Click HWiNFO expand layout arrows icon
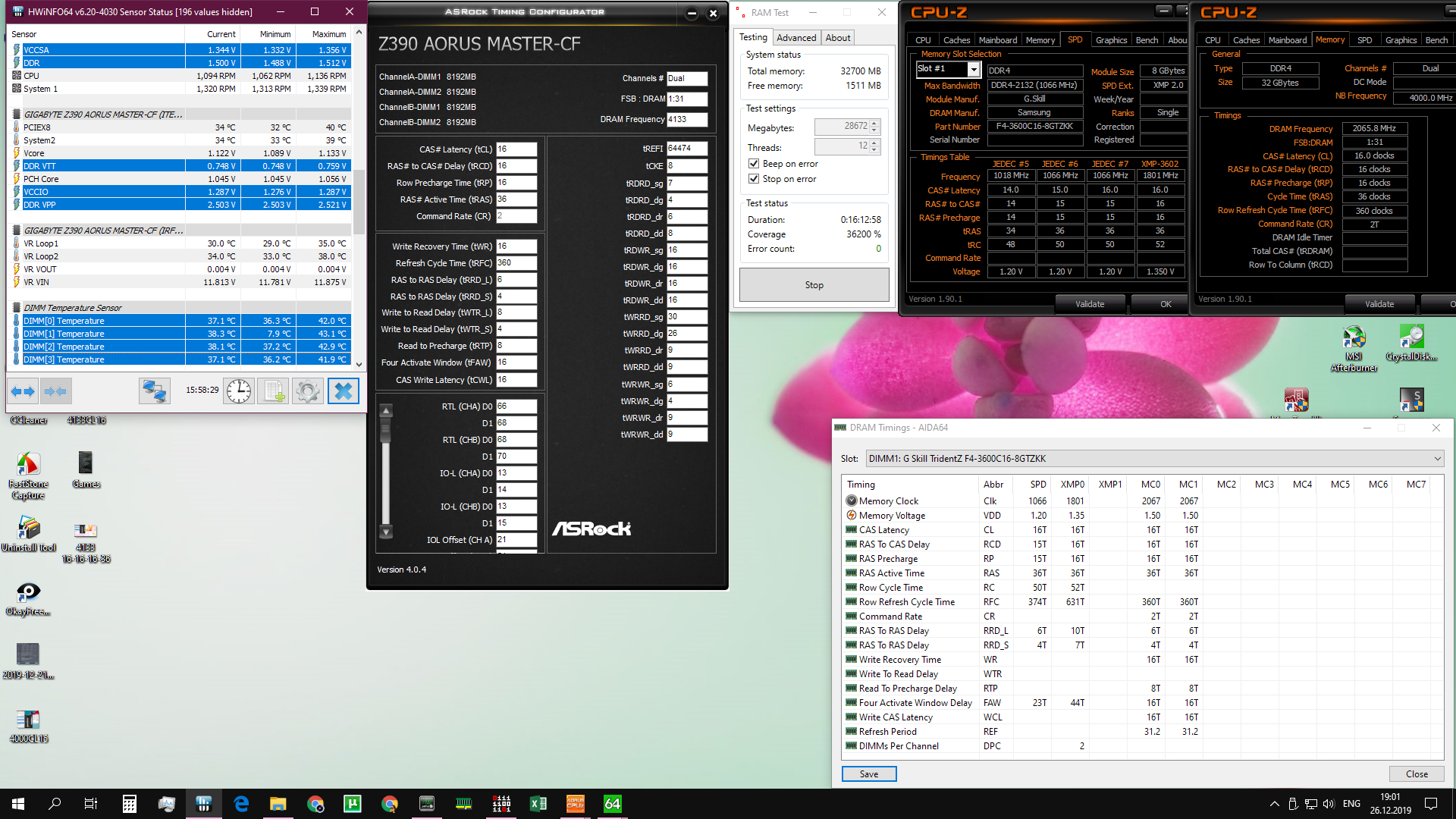Viewport: 1456px width, 819px height. (22, 391)
